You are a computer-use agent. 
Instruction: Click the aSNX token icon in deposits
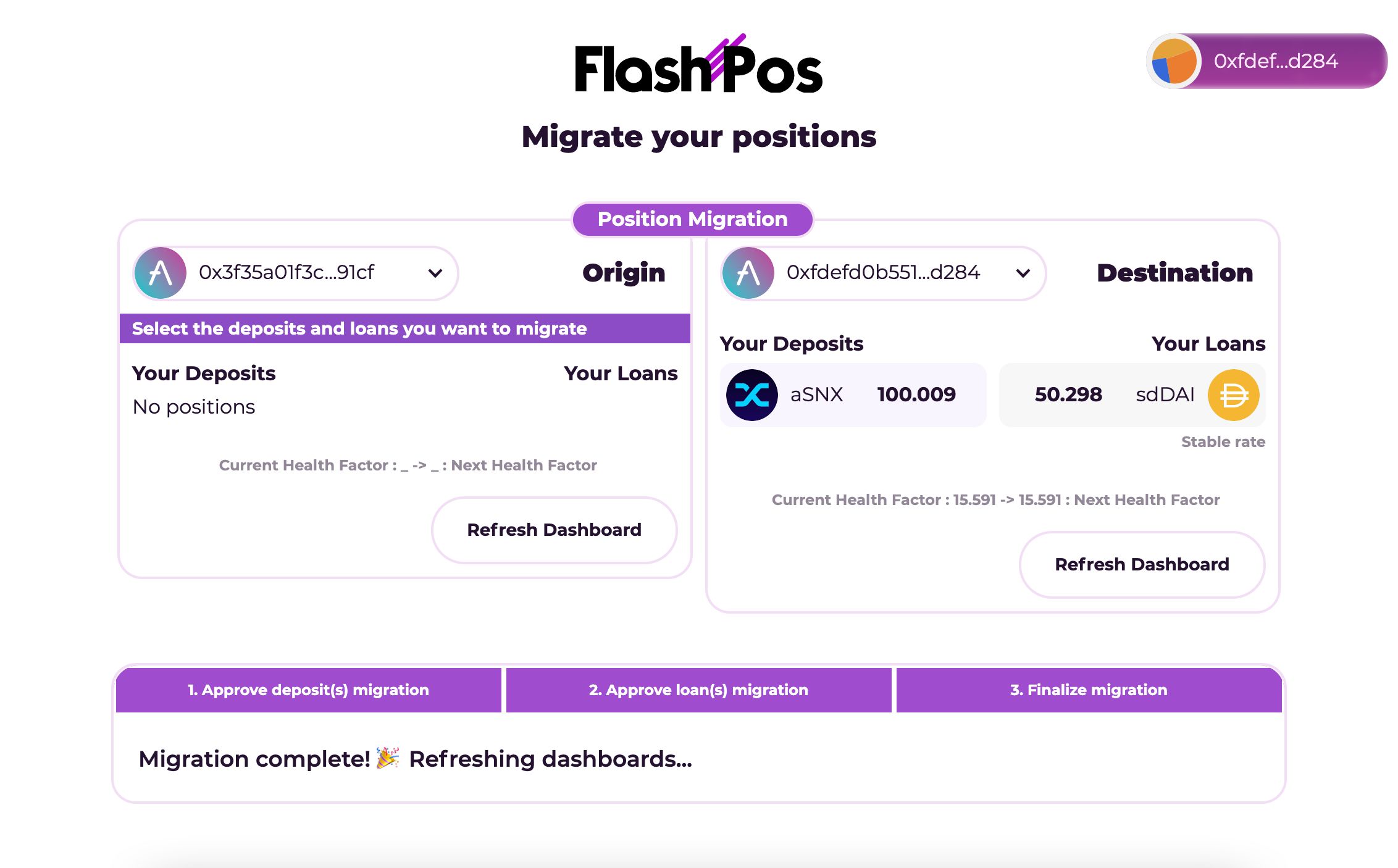(x=752, y=394)
